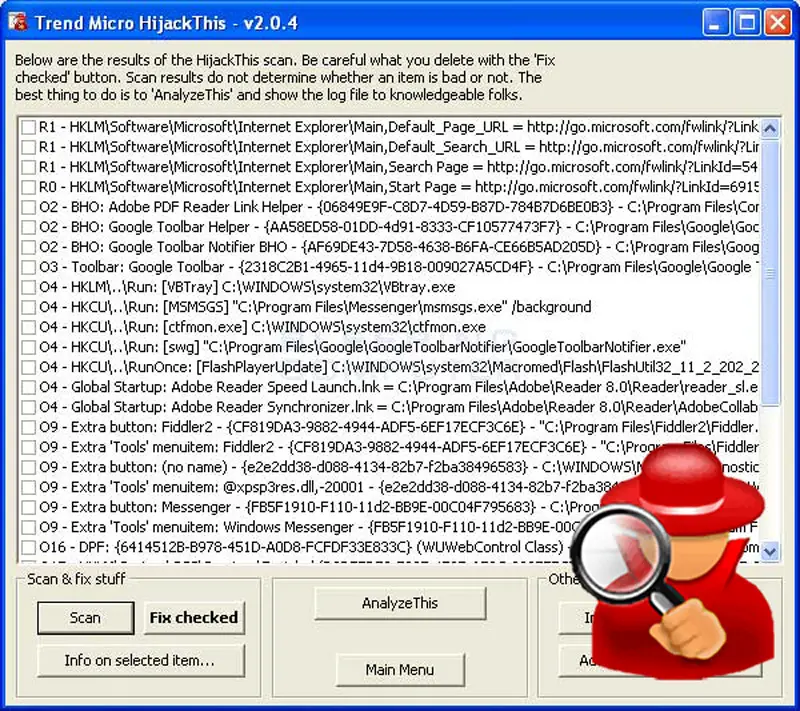Screen dimensions: 800x711
Task: Check the FlashPlayerUpdate RunOnce checkbox
Action: (29, 367)
